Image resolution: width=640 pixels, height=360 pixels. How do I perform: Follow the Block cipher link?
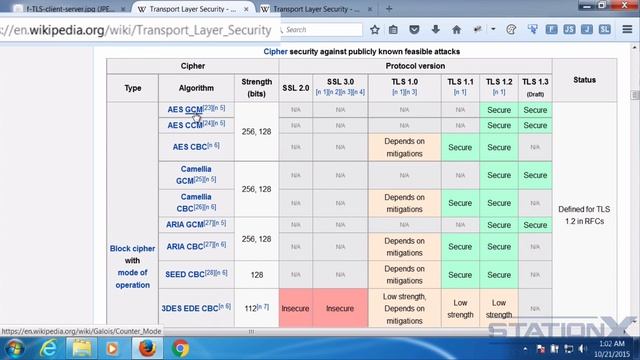pos(132,249)
